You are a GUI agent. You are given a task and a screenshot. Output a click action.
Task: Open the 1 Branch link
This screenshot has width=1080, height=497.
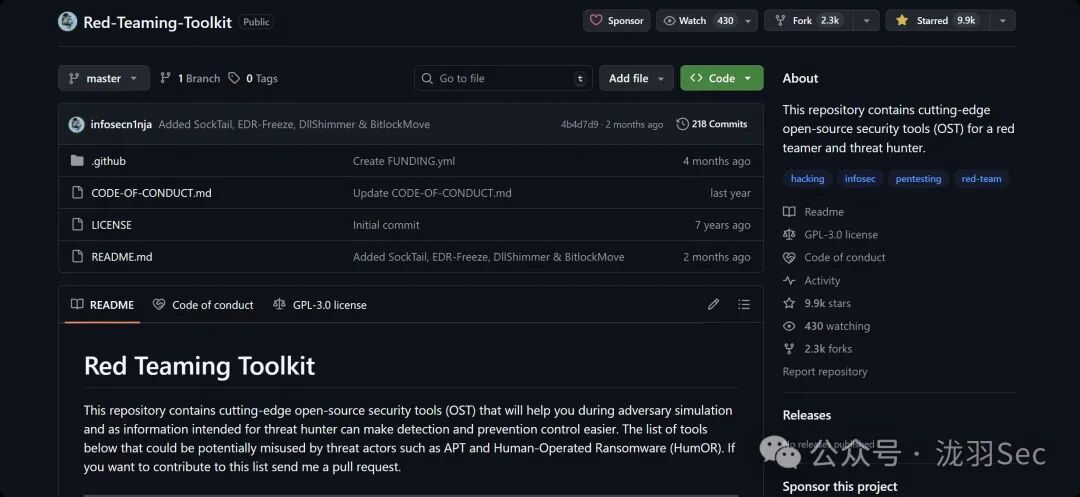[190, 78]
